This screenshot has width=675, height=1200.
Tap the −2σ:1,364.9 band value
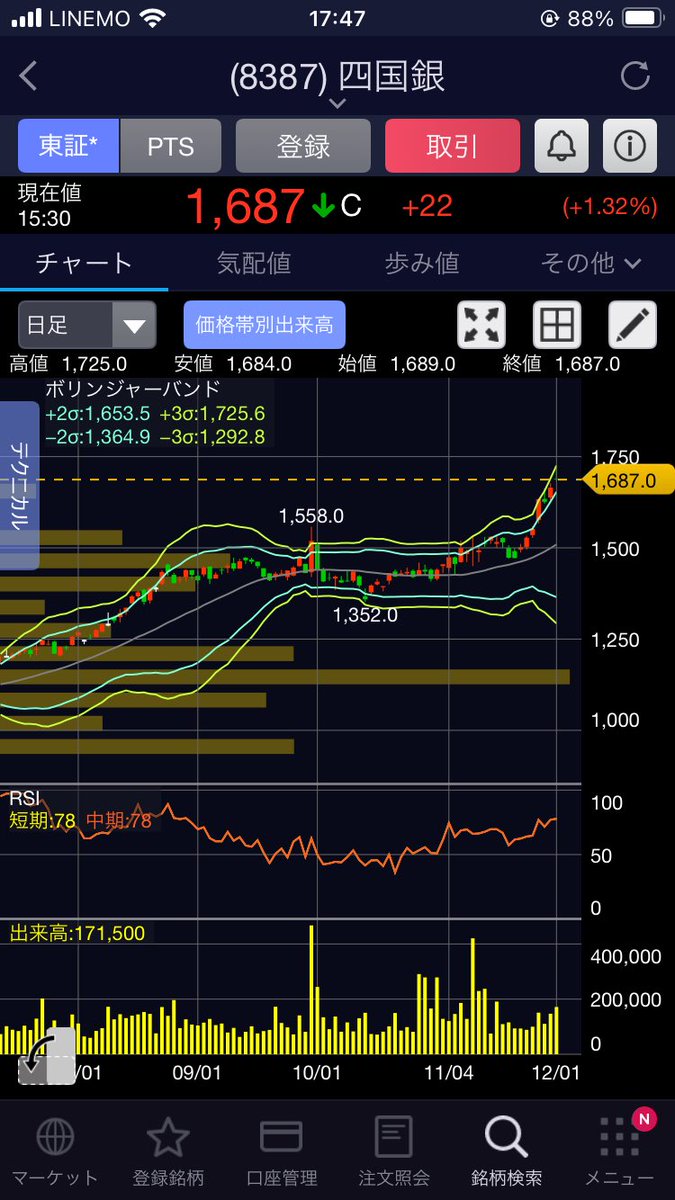tap(98, 436)
